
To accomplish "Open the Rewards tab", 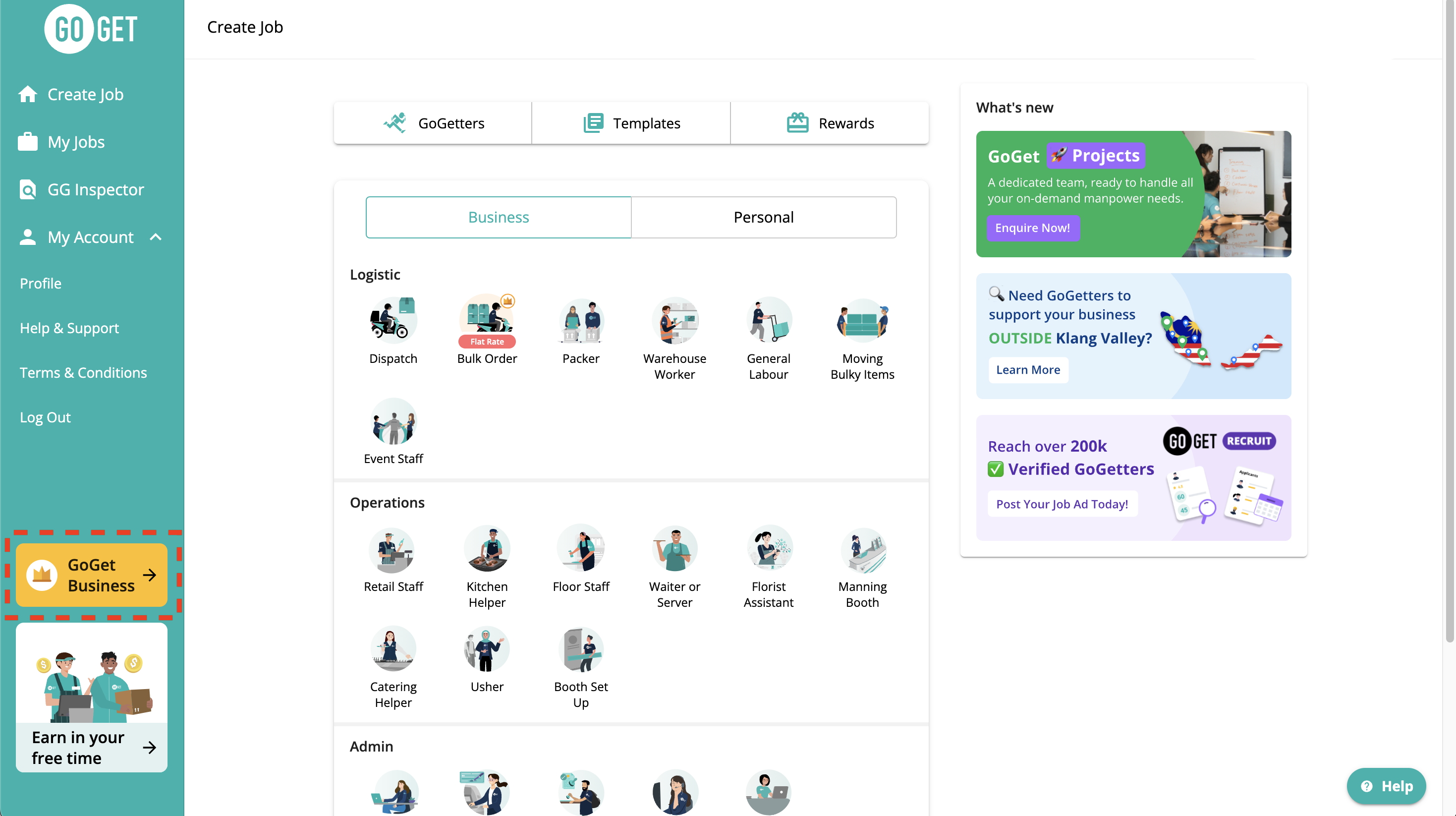I will 830,123.
